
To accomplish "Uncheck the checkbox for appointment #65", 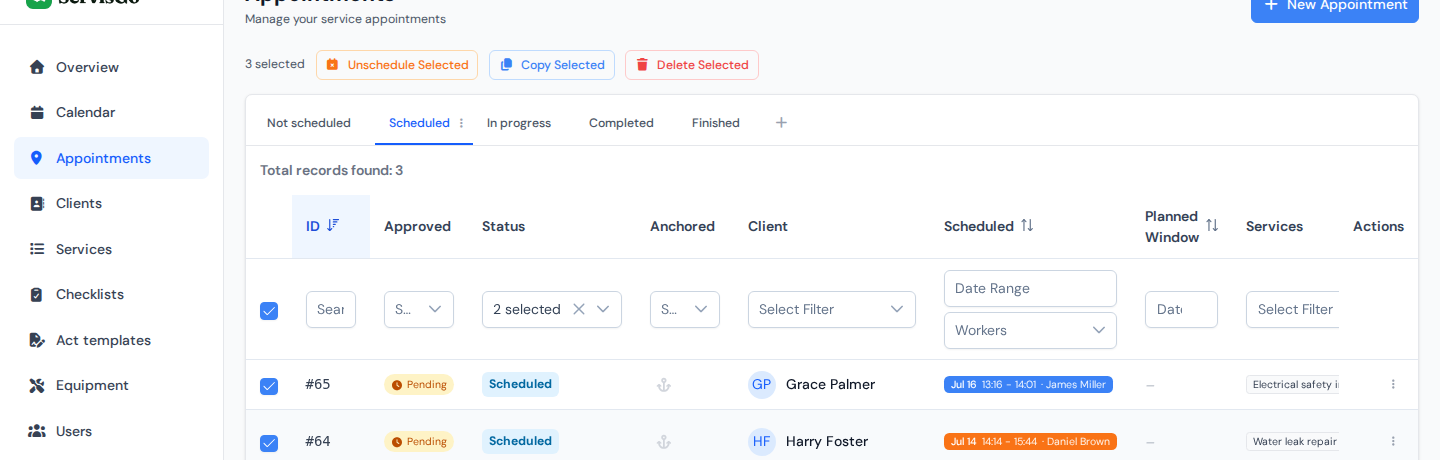I will click(x=269, y=386).
